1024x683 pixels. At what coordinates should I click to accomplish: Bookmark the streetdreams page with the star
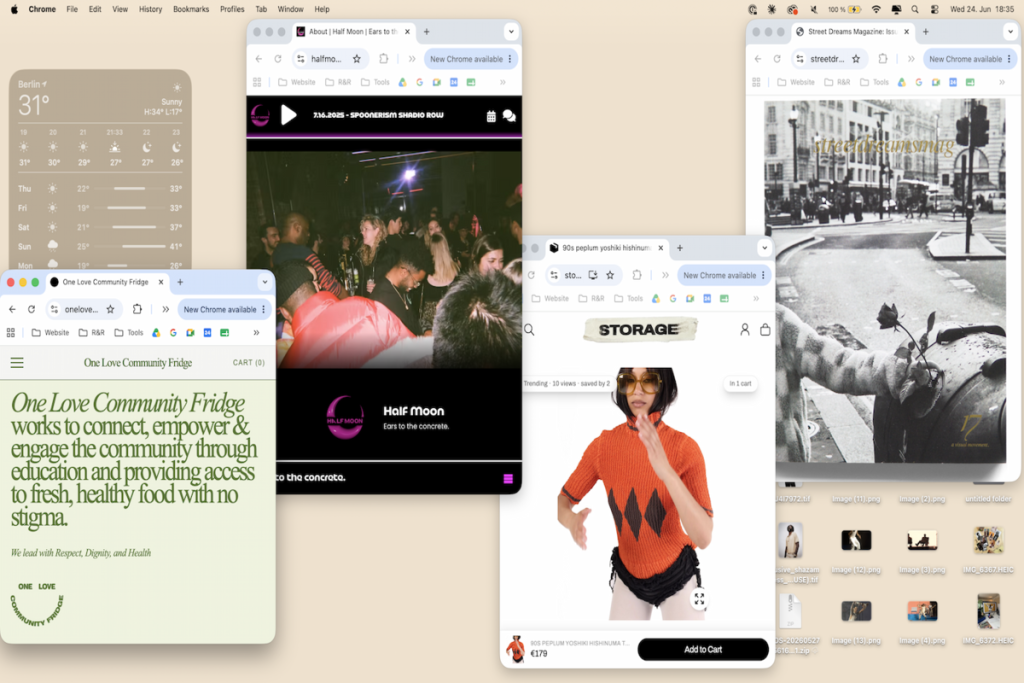[856, 59]
